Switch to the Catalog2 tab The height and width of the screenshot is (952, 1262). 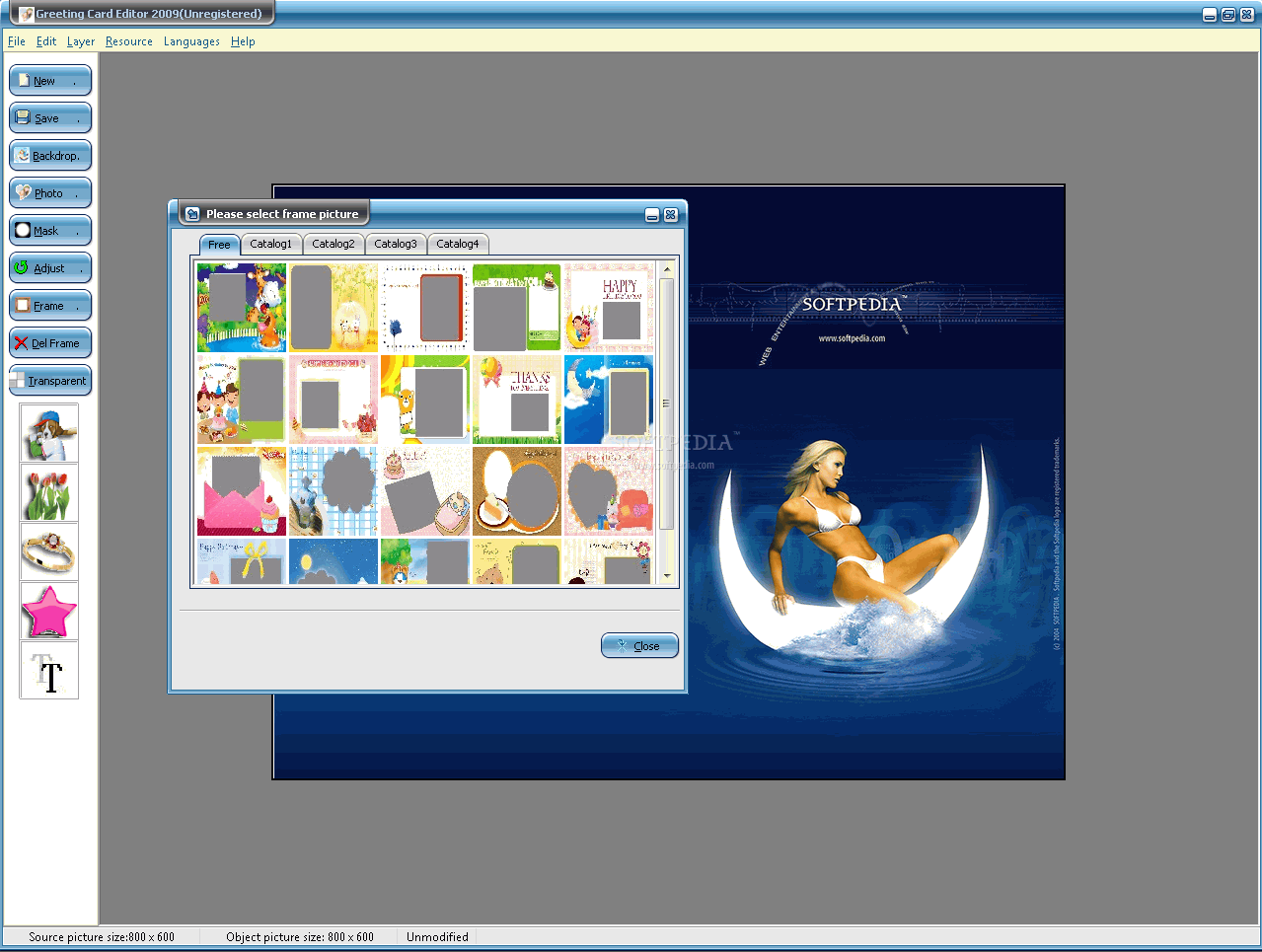point(334,244)
